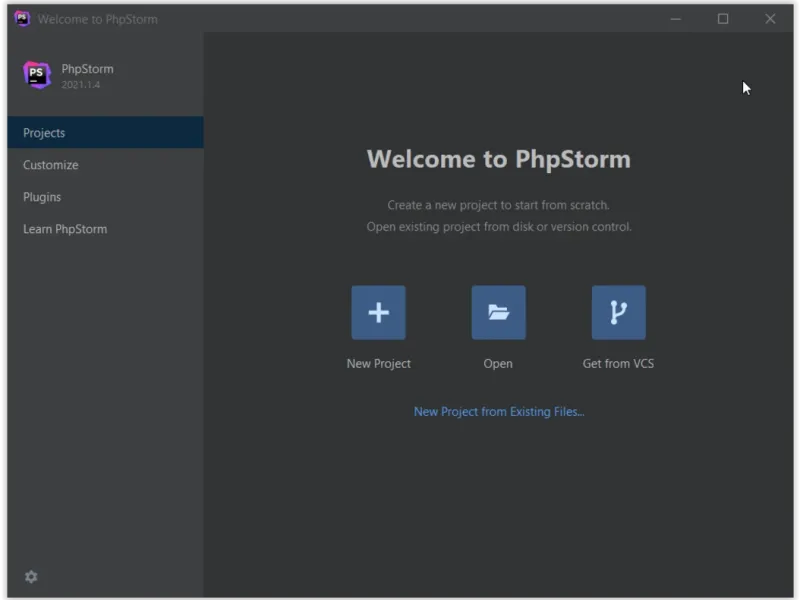Image resolution: width=800 pixels, height=600 pixels.
Task: Click the PhpStorm logo in sidebar
Action: pyautogui.click(x=37, y=75)
